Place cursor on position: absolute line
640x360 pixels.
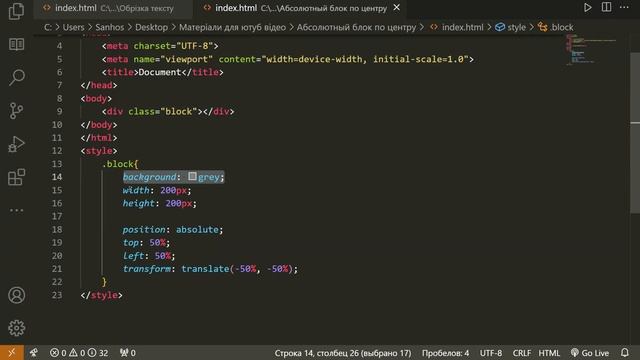coord(173,229)
